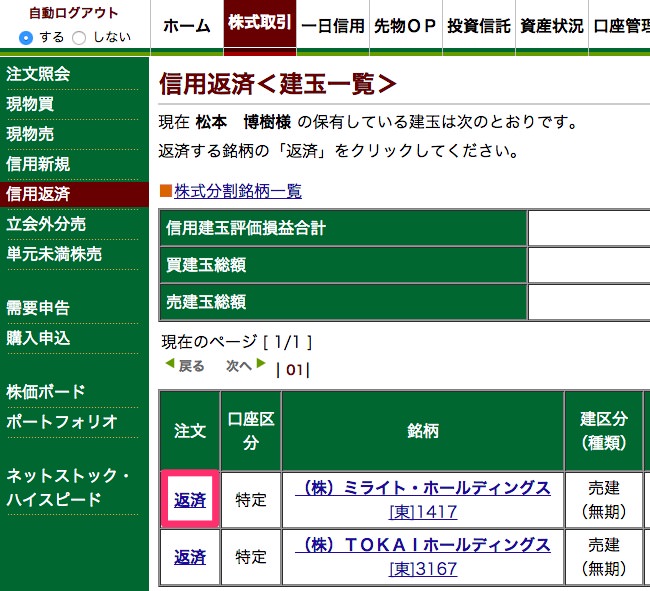Image resolution: width=650 pixels, height=591 pixels.
Task: Open 単元未満株売 in the sidebar
Action: [54, 254]
